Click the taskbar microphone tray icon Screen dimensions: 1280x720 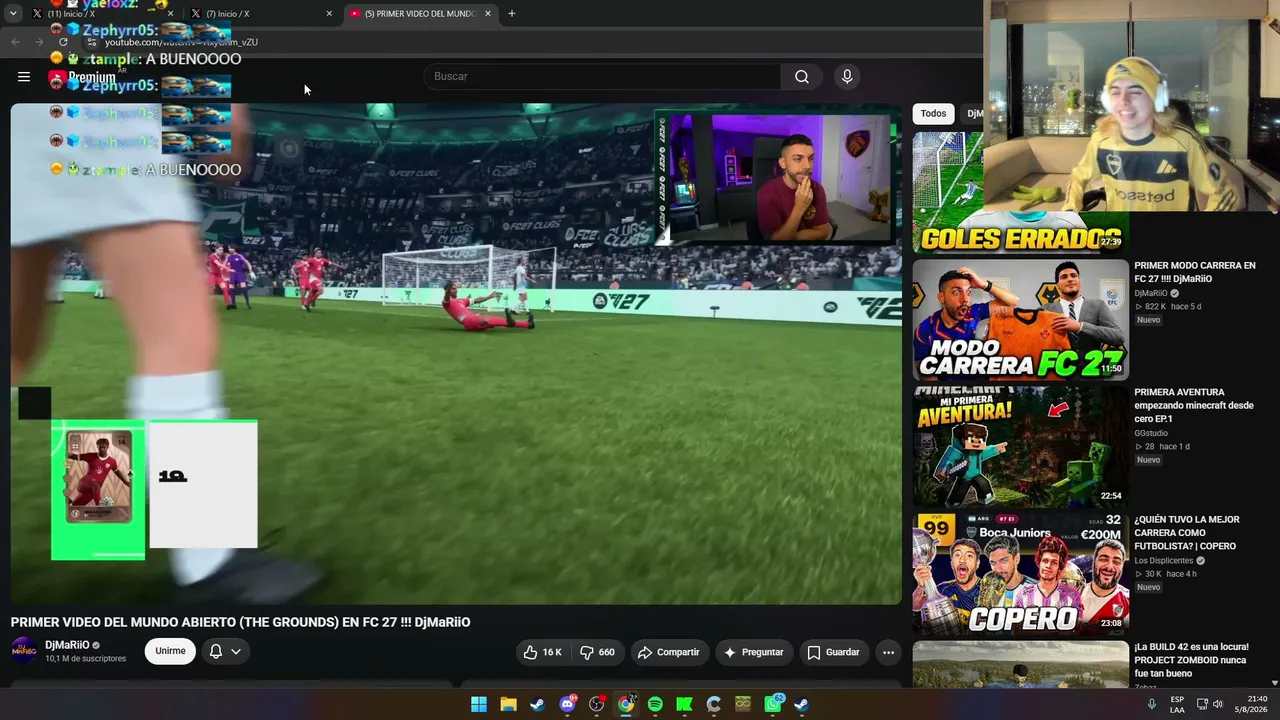[x=1151, y=704]
